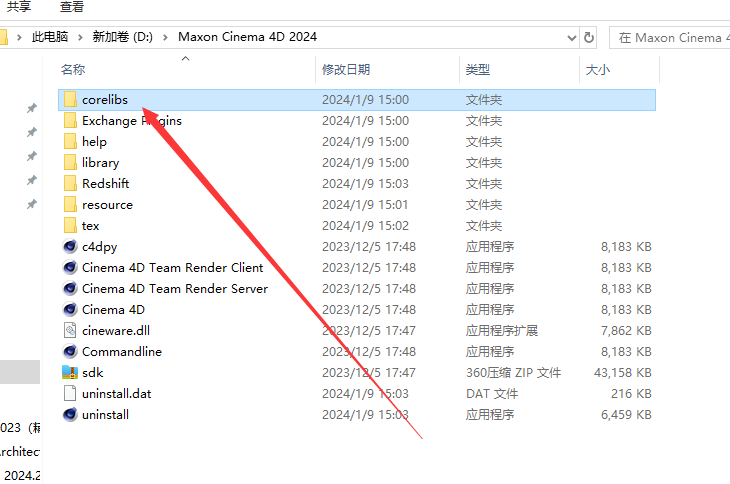
Task: Click the Commandline application icon
Action: click(70, 351)
